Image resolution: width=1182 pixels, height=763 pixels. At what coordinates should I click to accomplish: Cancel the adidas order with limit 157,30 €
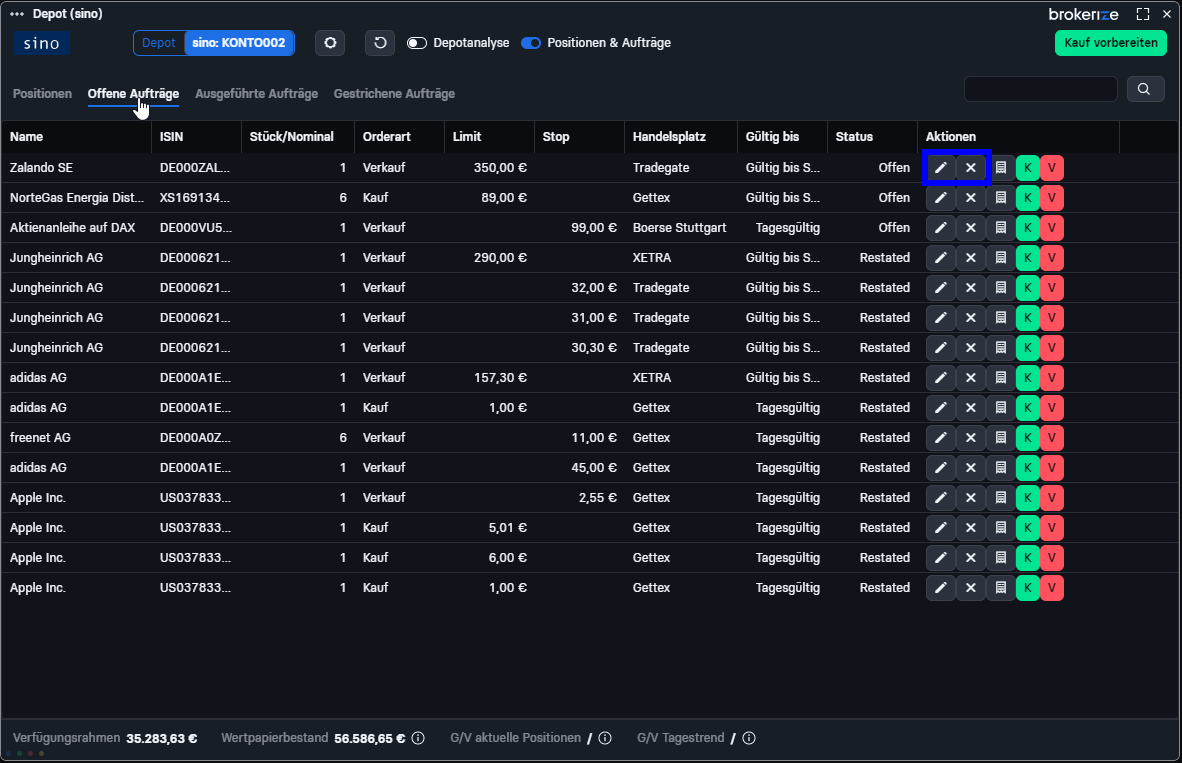pos(971,378)
